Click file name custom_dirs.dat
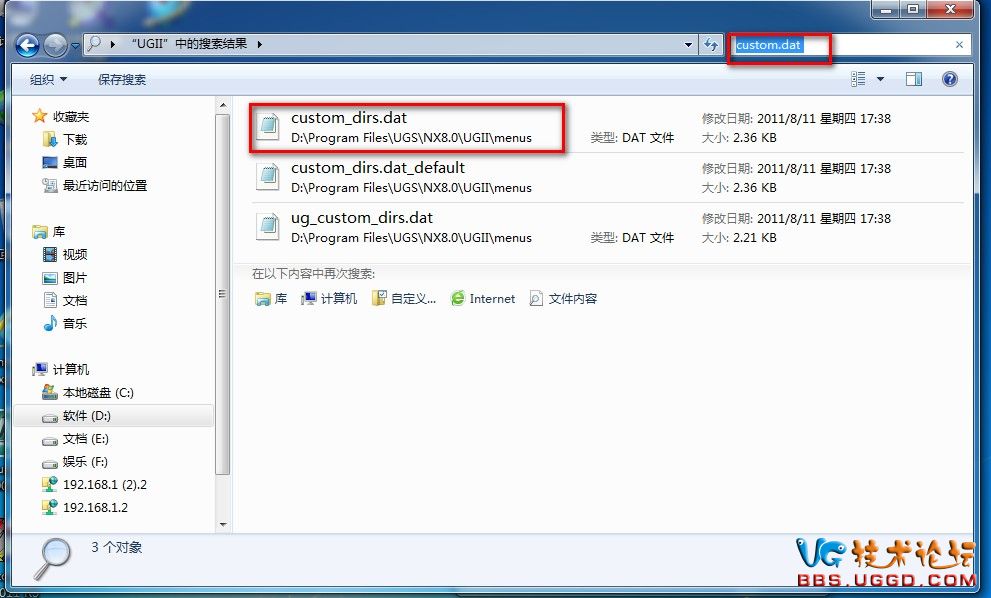The height and width of the screenshot is (598, 991). pyautogui.click(x=349, y=118)
